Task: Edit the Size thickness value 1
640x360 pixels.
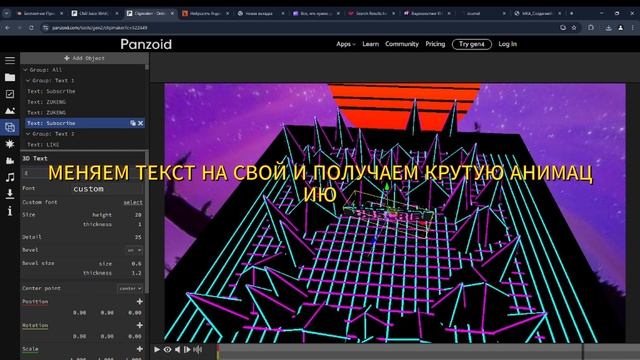Action: [140, 224]
